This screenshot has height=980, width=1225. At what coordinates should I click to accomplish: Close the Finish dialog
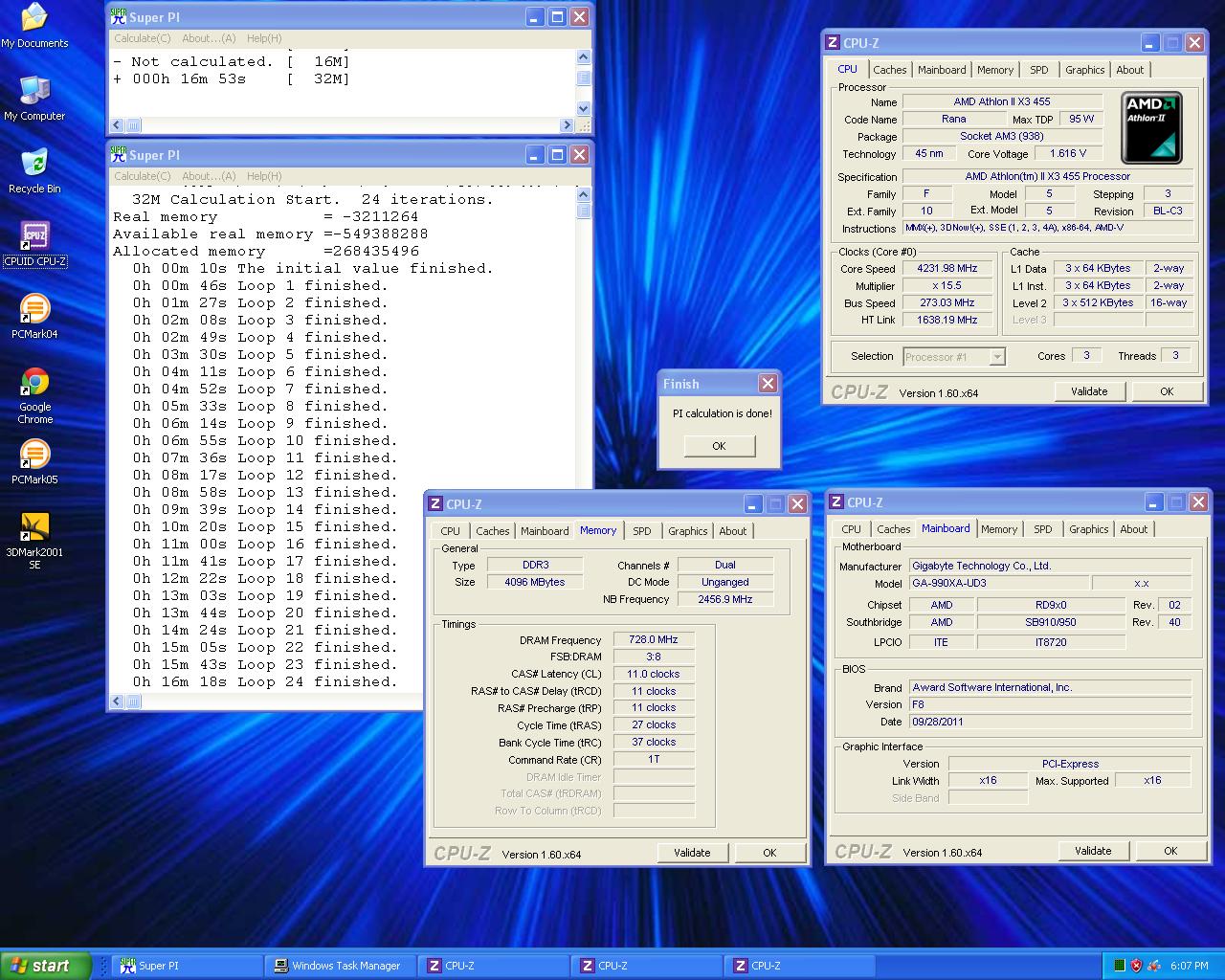[x=768, y=383]
